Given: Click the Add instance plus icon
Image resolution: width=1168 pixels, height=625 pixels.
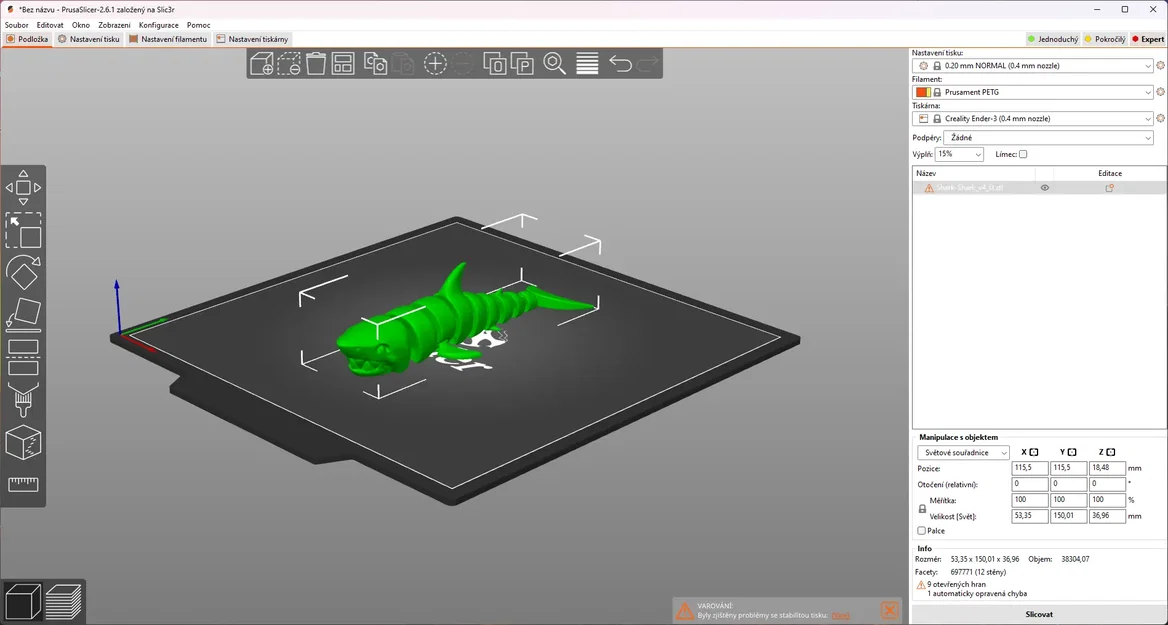Looking at the screenshot, I should point(435,64).
